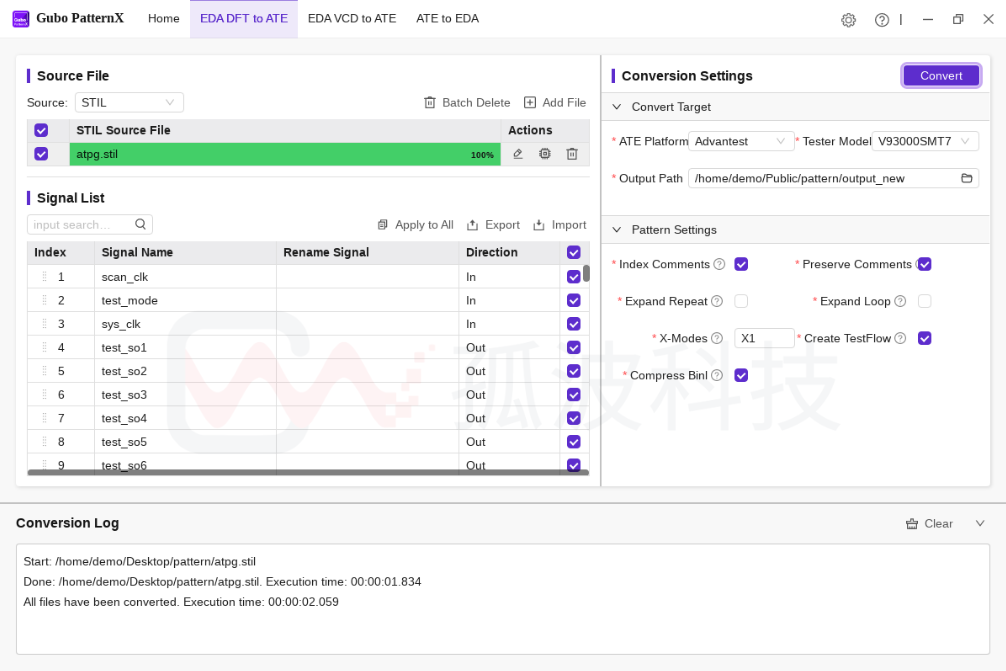Open the ATE Platform Advantest dropdown

[740, 141]
